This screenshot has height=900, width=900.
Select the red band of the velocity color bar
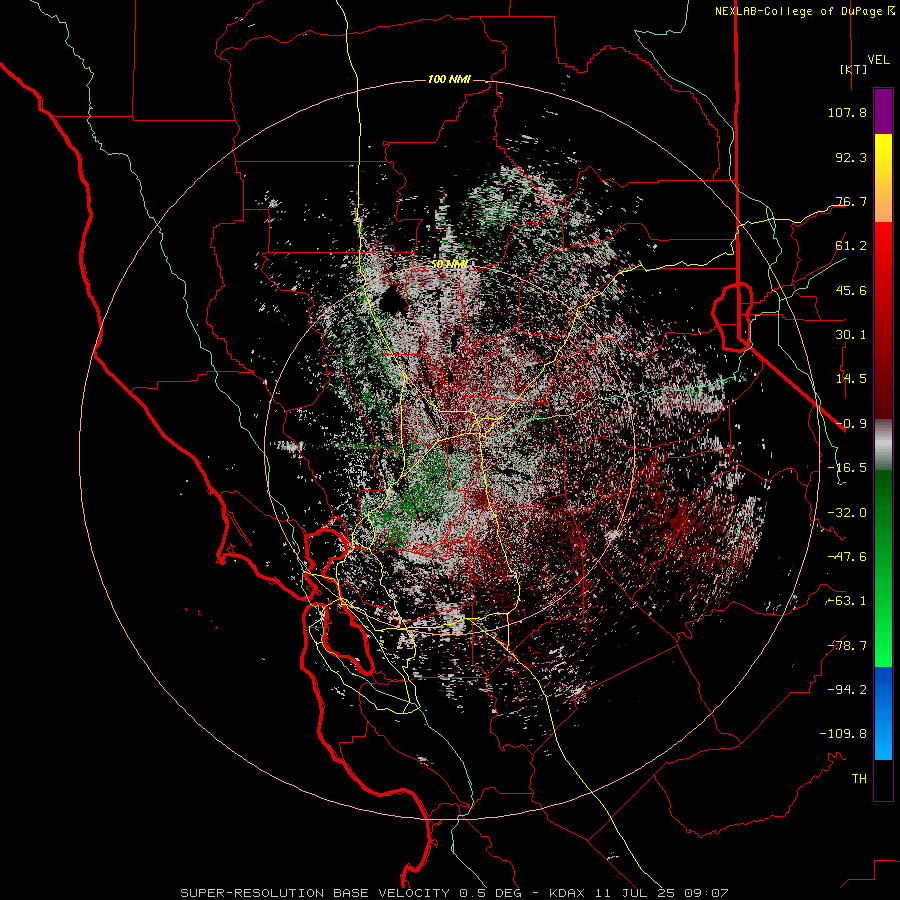click(x=883, y=320)
